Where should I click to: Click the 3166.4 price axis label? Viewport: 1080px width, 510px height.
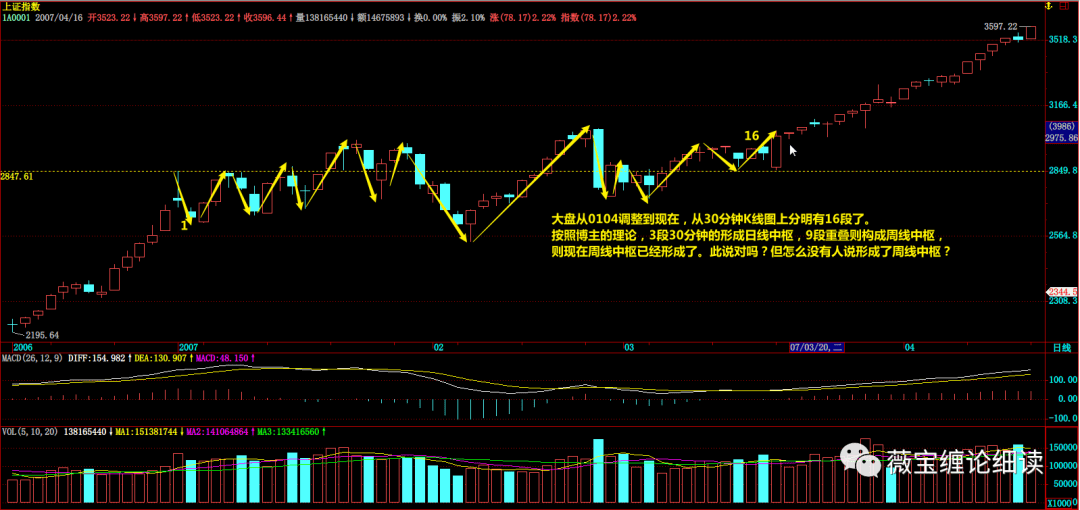pos(1062,105)
